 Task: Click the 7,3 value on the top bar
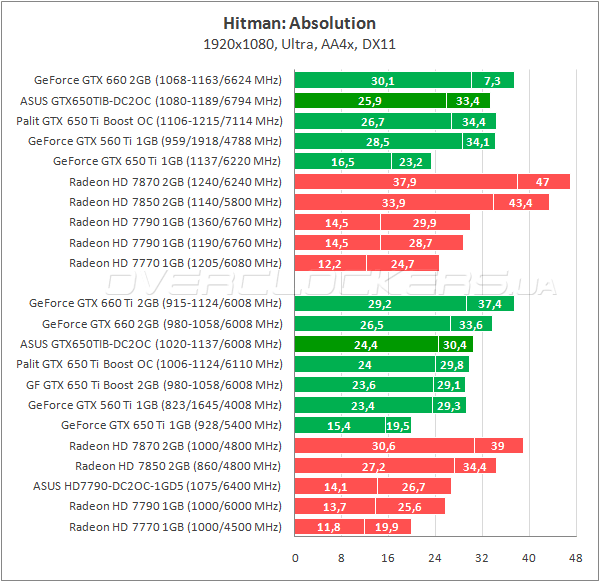coord(492,81)
